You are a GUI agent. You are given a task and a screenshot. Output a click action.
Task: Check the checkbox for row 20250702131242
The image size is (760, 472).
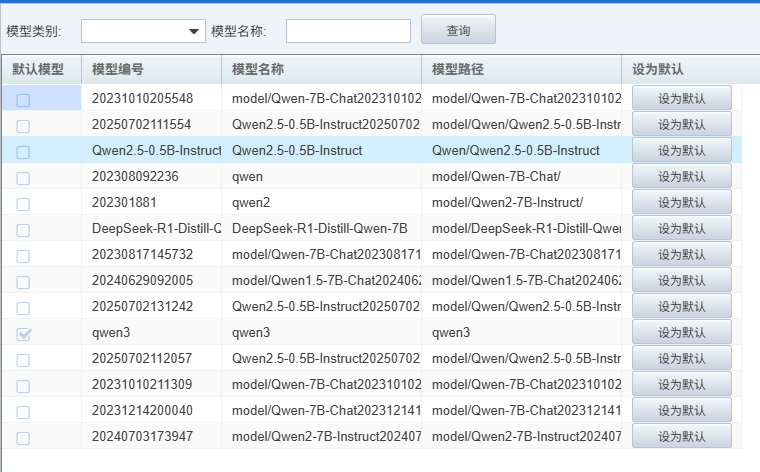click(x=23, y=308)
